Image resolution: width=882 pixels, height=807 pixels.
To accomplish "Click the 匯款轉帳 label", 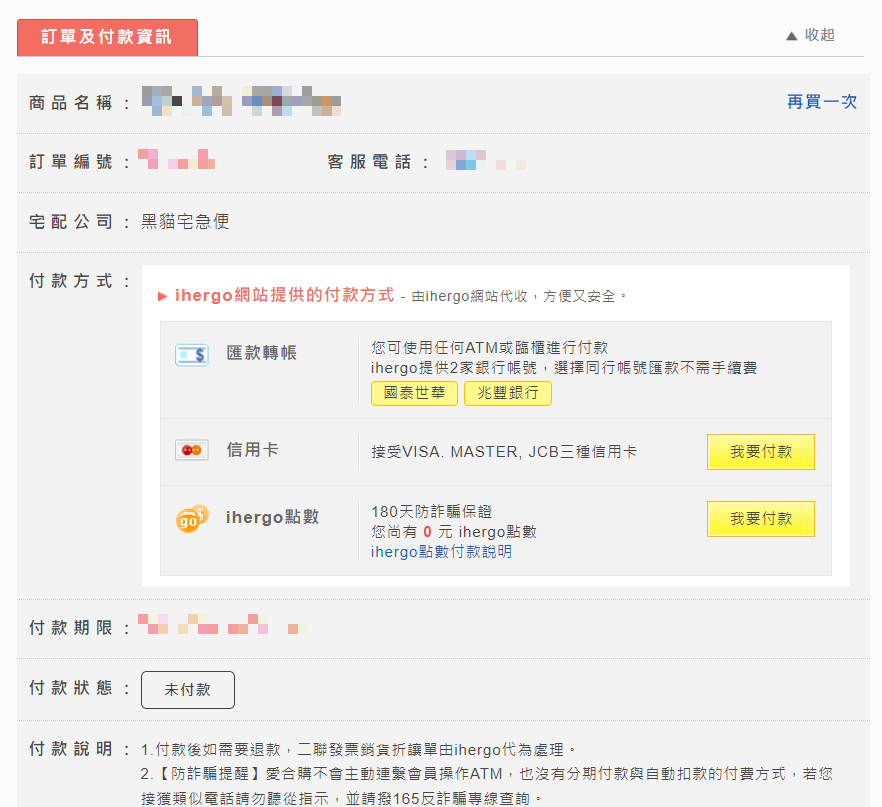I will (x=262, y=353).
